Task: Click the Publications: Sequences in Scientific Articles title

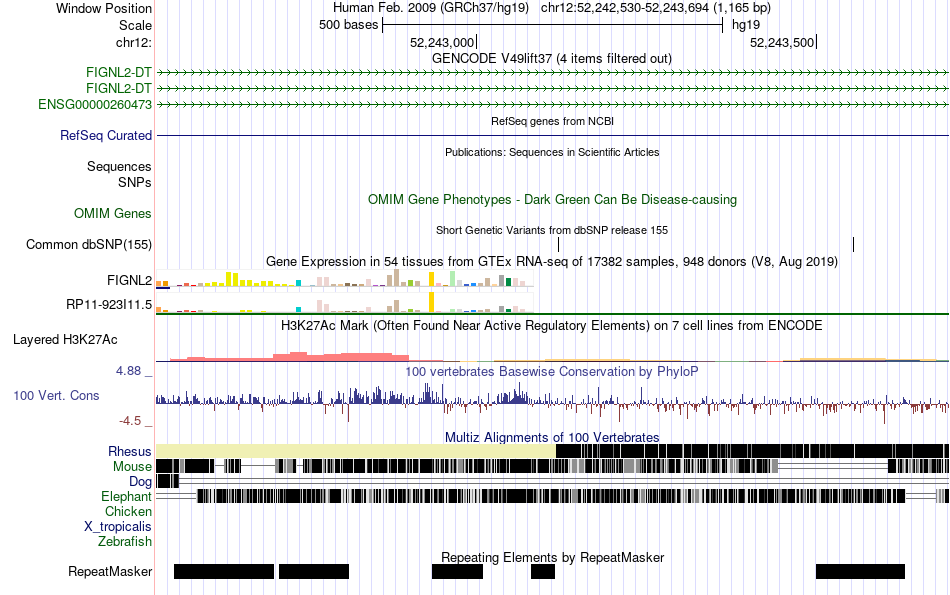Action: 552,152
